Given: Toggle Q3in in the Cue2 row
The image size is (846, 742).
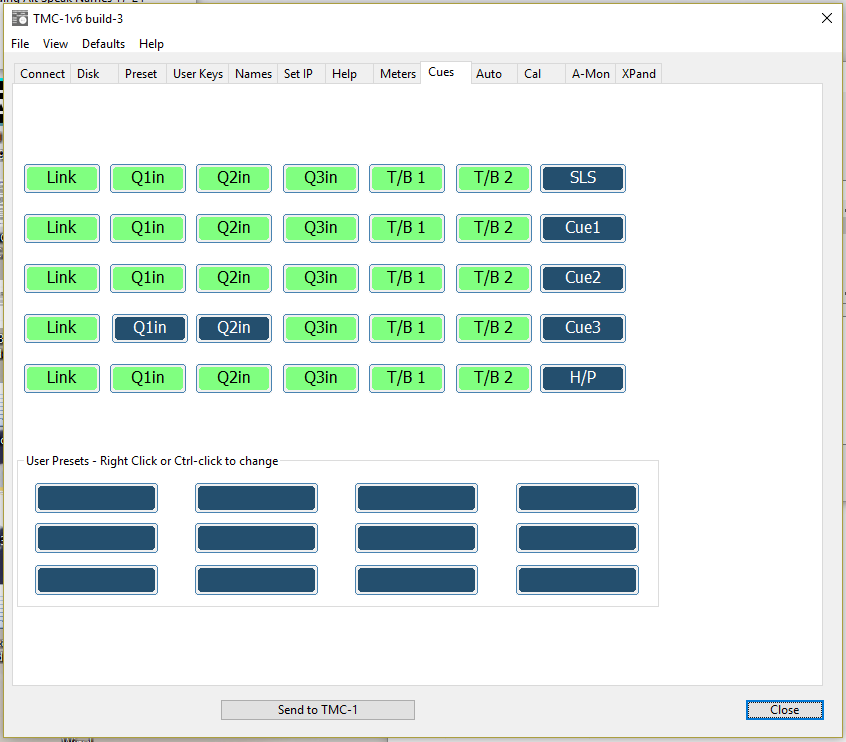Looking at the screenshot, I should click(x=320, y=278).
